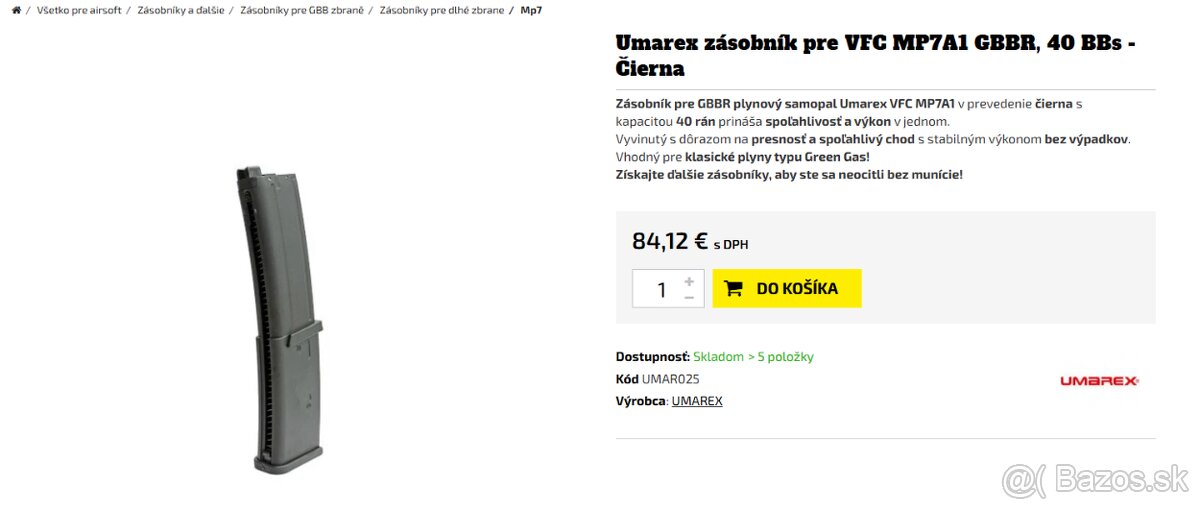Increase quantity with the plus stepper

coord(689,281)
